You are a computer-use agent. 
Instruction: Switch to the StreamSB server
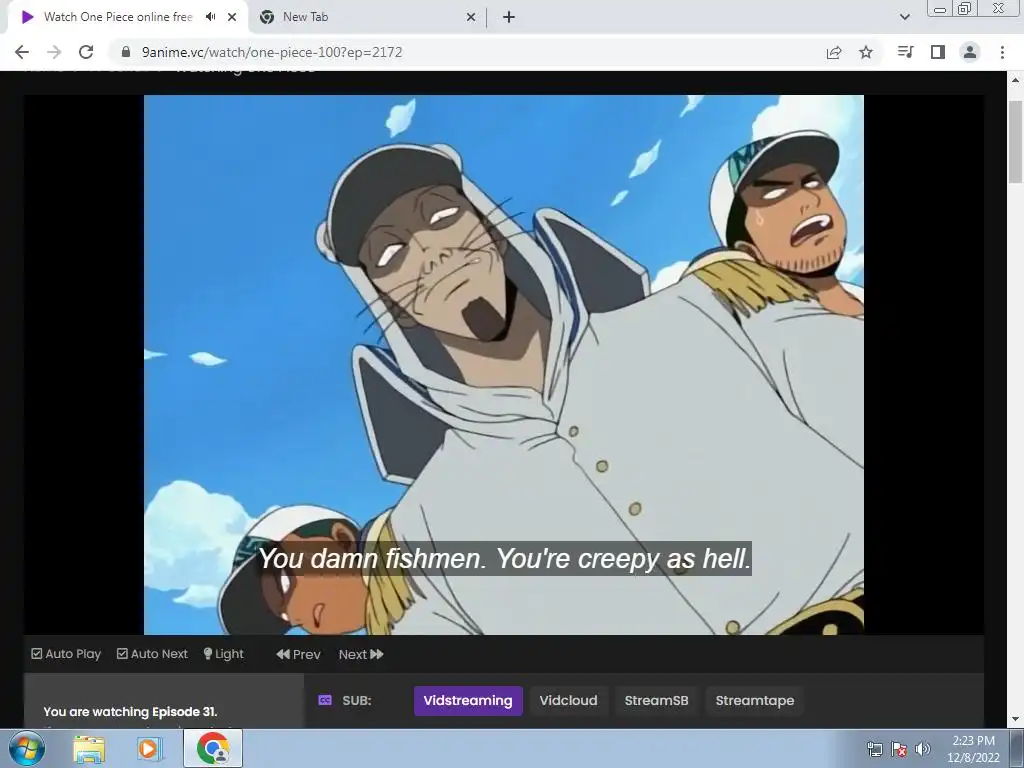tap(656, 700)
